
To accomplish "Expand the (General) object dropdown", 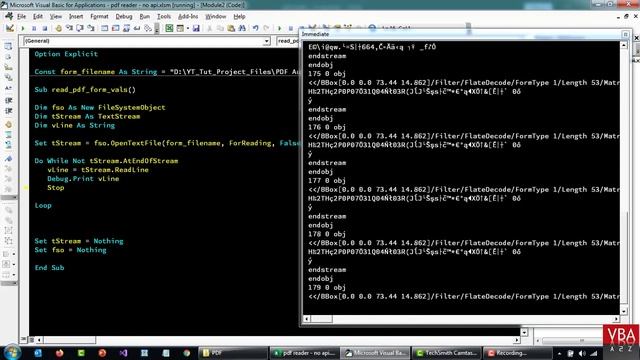I will [267, 41].
